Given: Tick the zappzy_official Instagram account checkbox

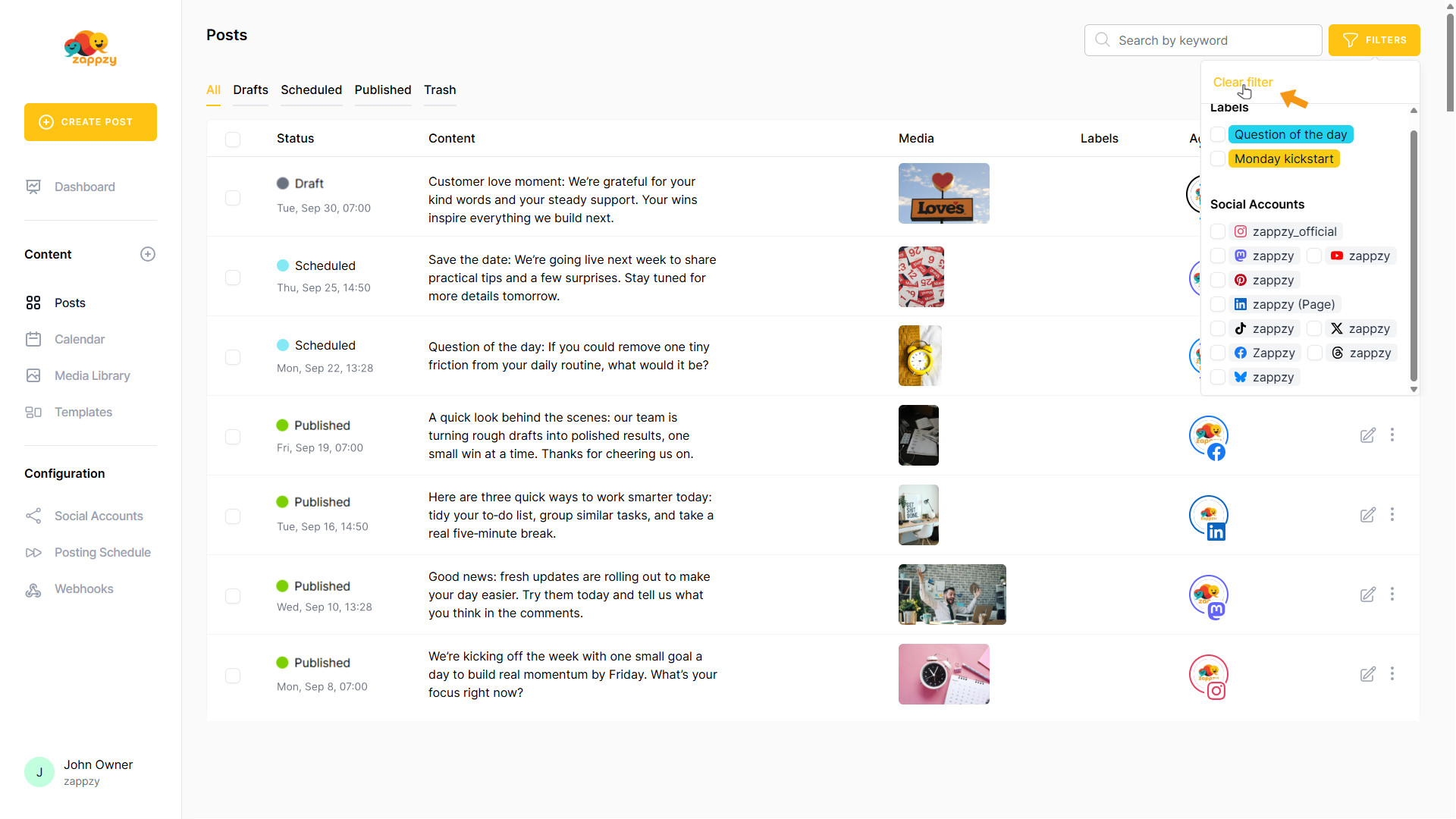Looking at the screenshot, I should click(x=1218, y=231).
